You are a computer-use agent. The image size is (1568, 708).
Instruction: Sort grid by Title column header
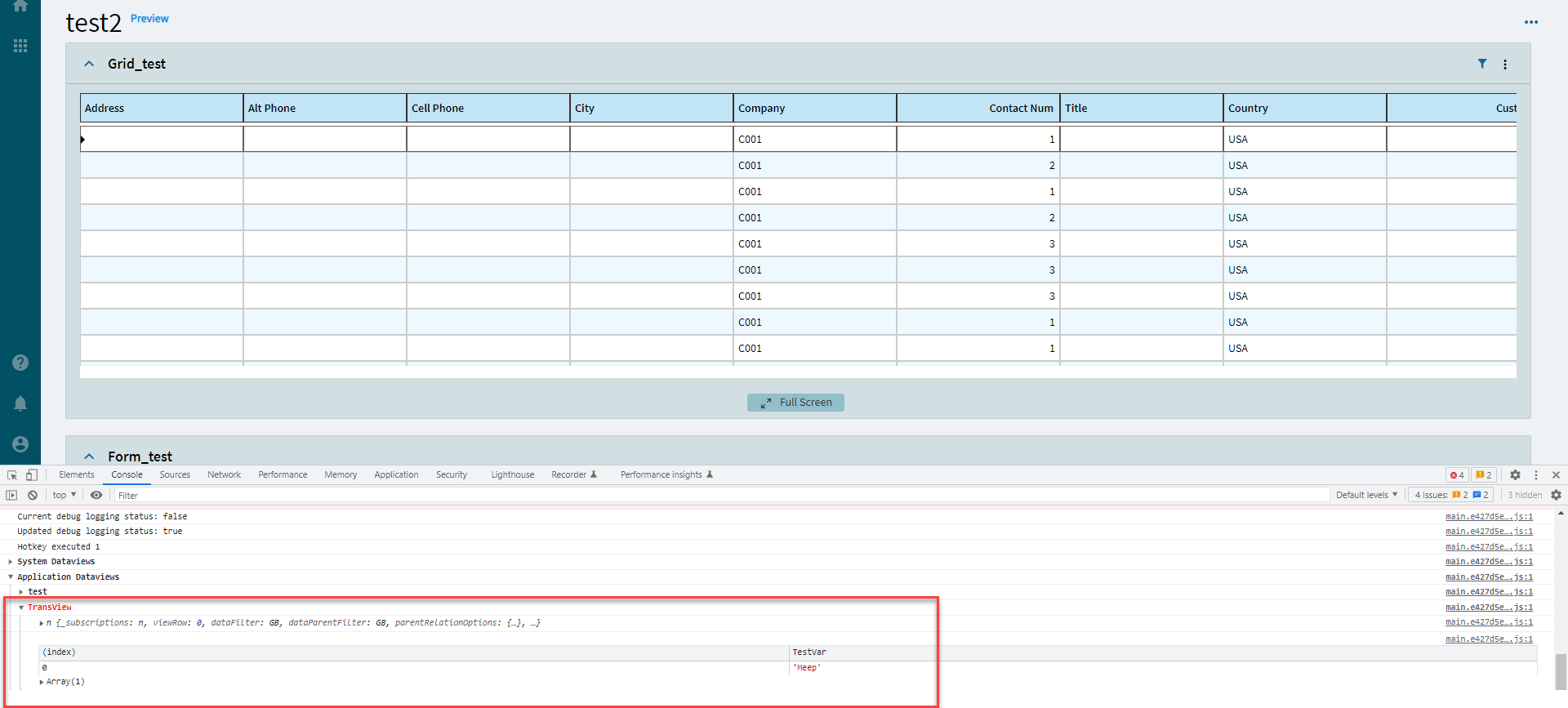[1142, 108]
